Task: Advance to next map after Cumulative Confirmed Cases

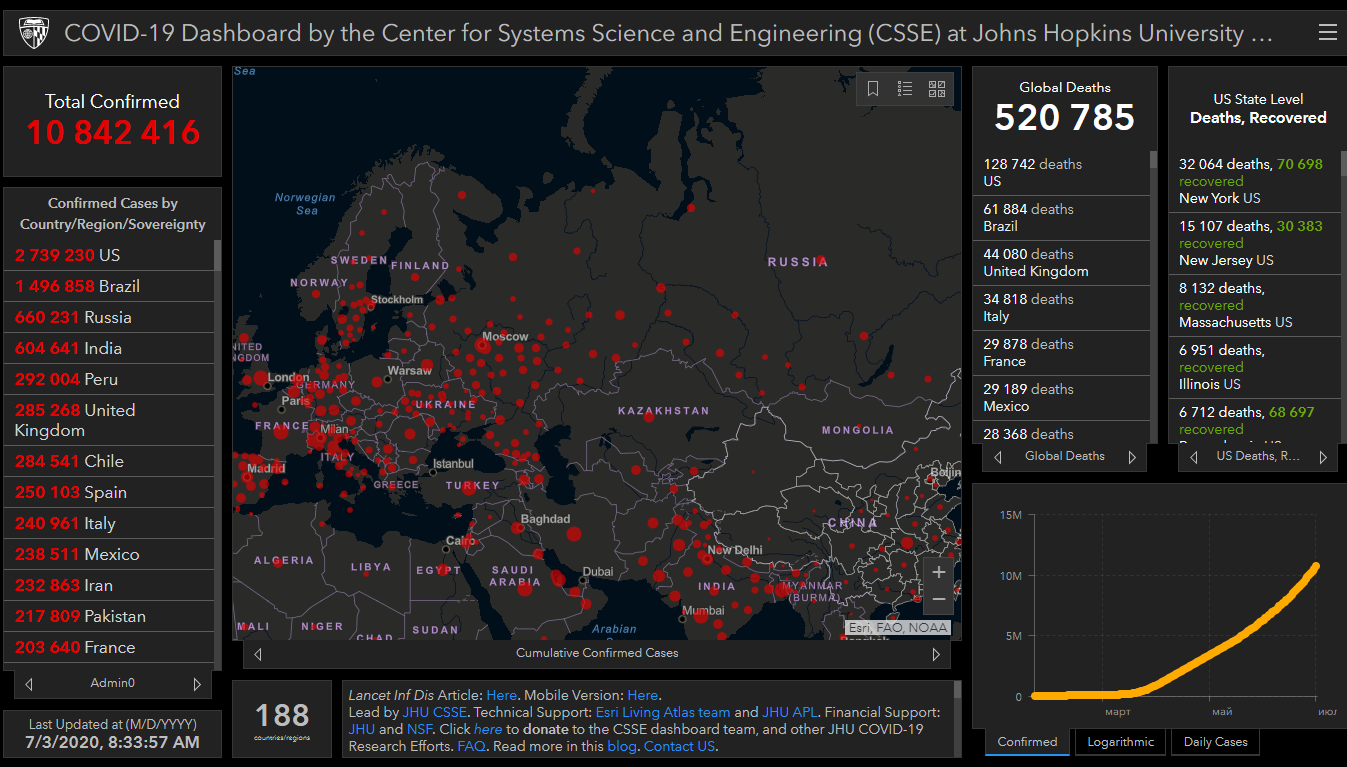Action: pyautogui.click(x=936, y=654)
